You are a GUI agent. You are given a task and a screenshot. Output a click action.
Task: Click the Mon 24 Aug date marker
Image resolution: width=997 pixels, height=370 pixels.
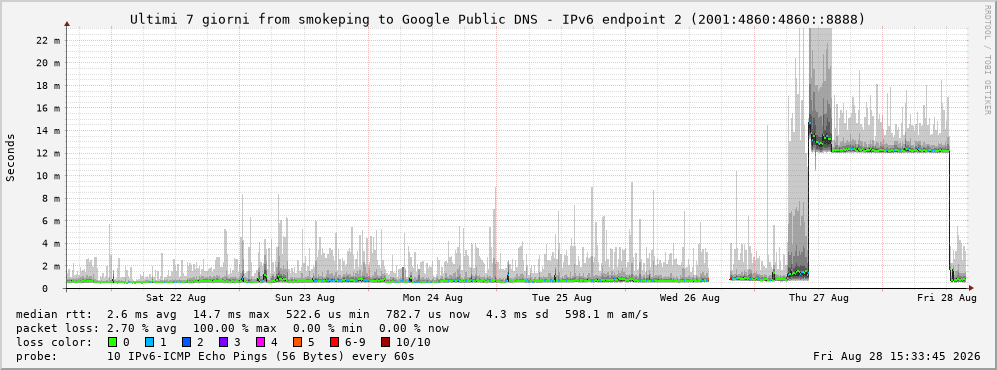click(432, 298)
